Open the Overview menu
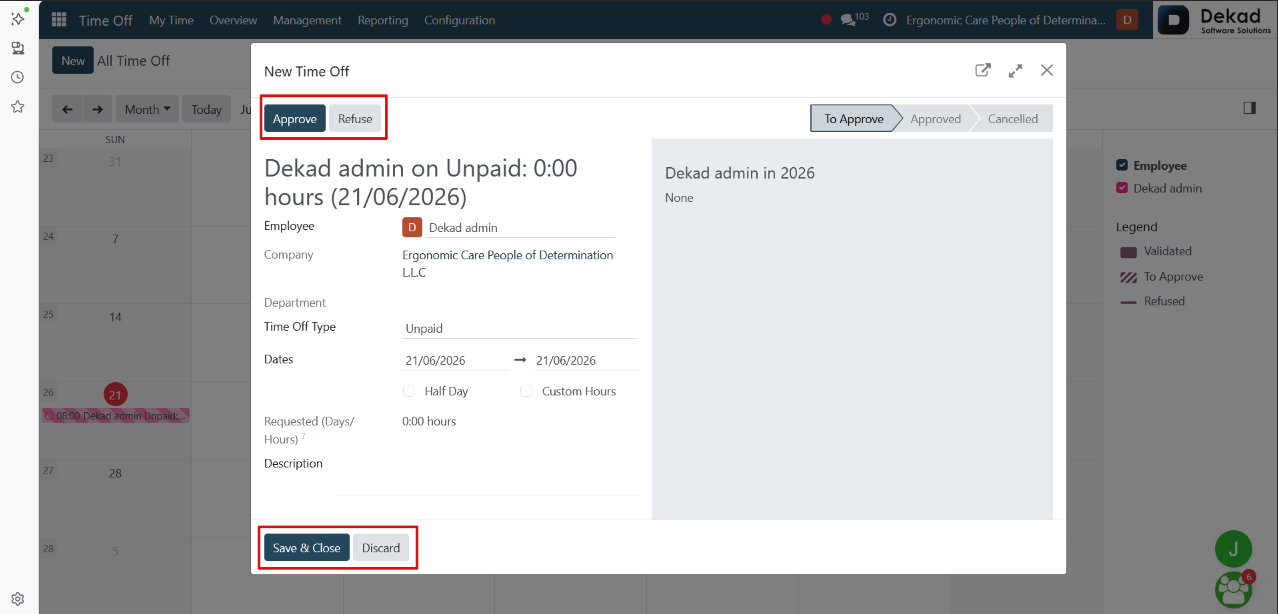This screenshot has width=1278, height=614. tap(233, 20)
